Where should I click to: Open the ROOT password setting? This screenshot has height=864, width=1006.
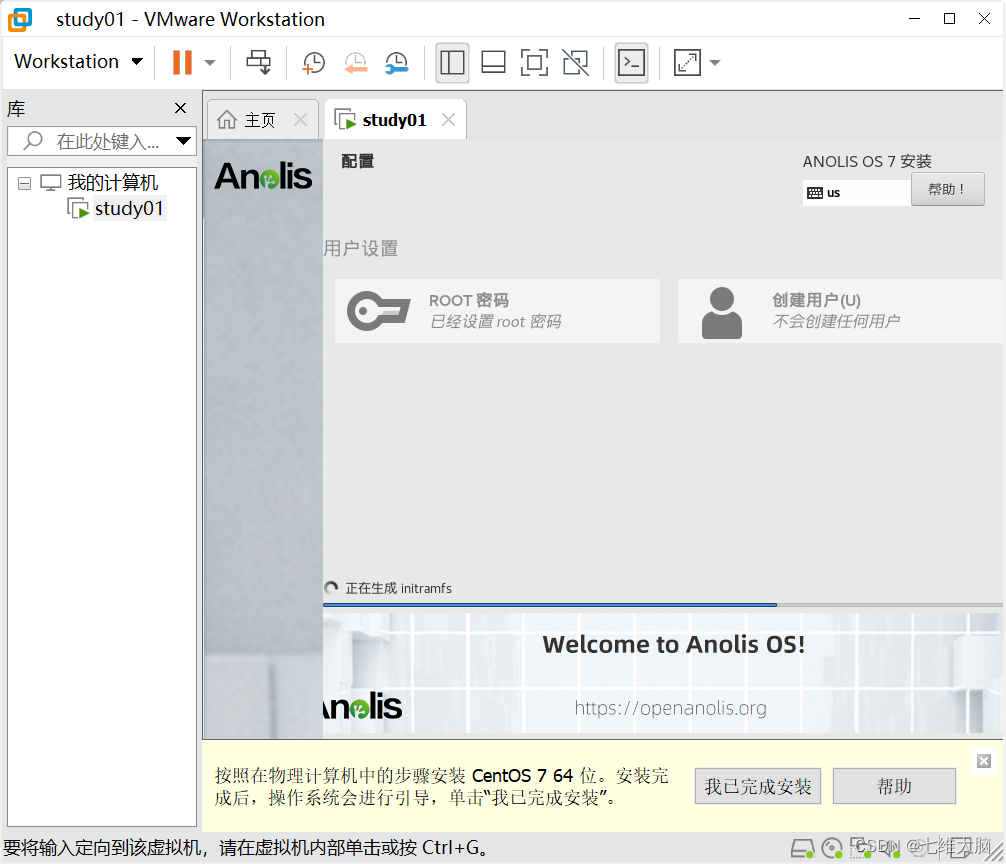point(497,311)
